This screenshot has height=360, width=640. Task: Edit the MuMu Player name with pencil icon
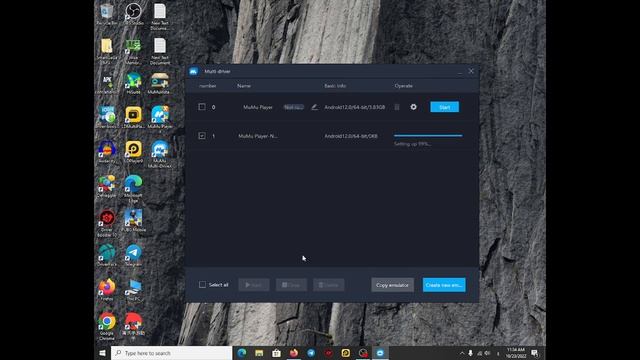[314, 107]
